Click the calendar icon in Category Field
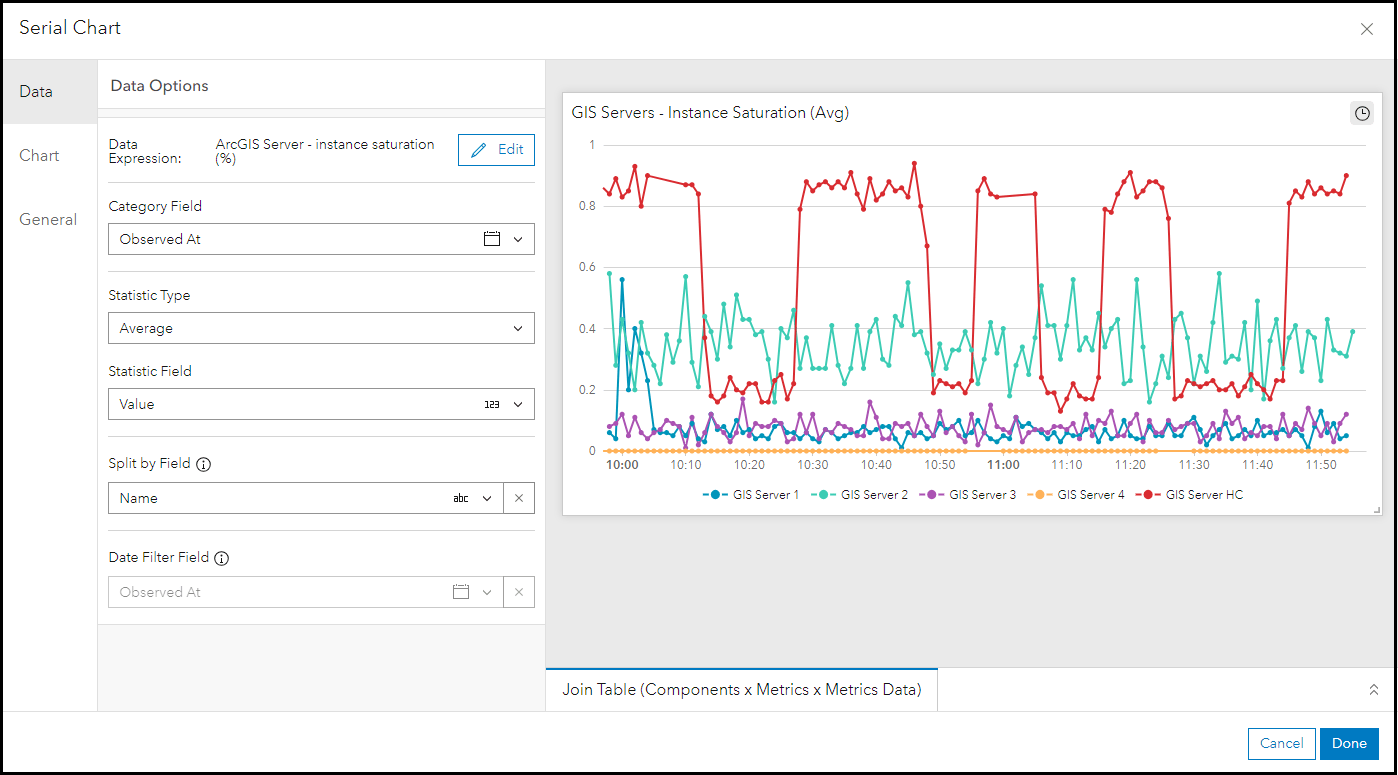1398x775 pixels. click(x=491, y=239)
